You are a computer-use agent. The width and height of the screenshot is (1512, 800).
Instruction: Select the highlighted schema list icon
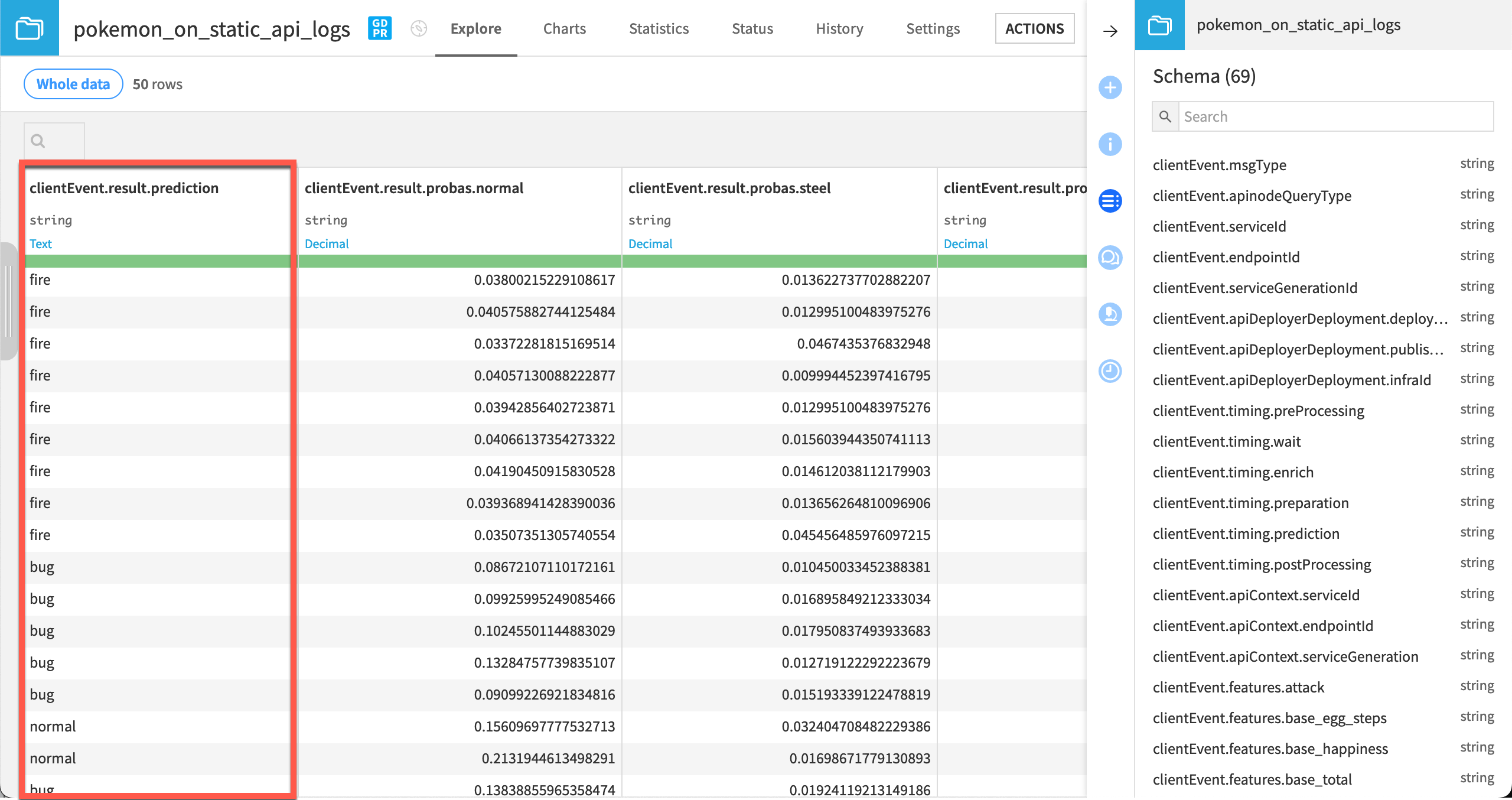point(1110,201)
